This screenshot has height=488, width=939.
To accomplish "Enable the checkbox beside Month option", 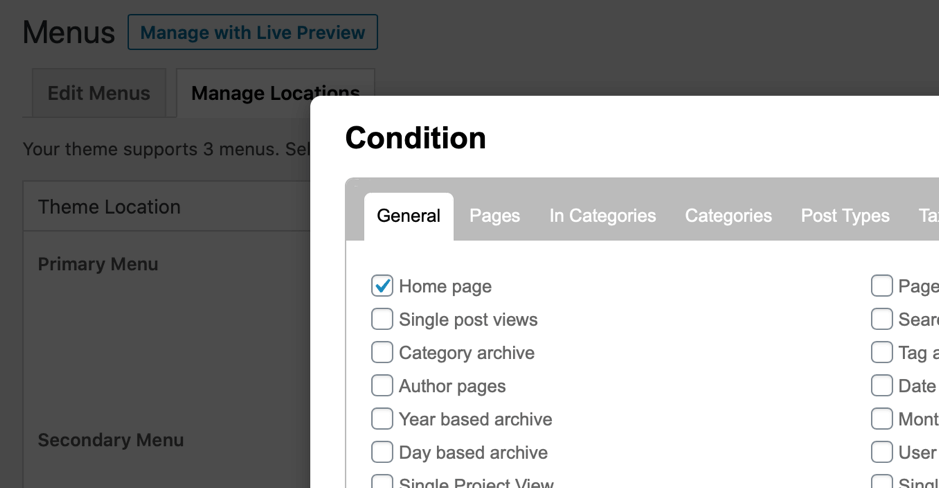I will (882, 419).
